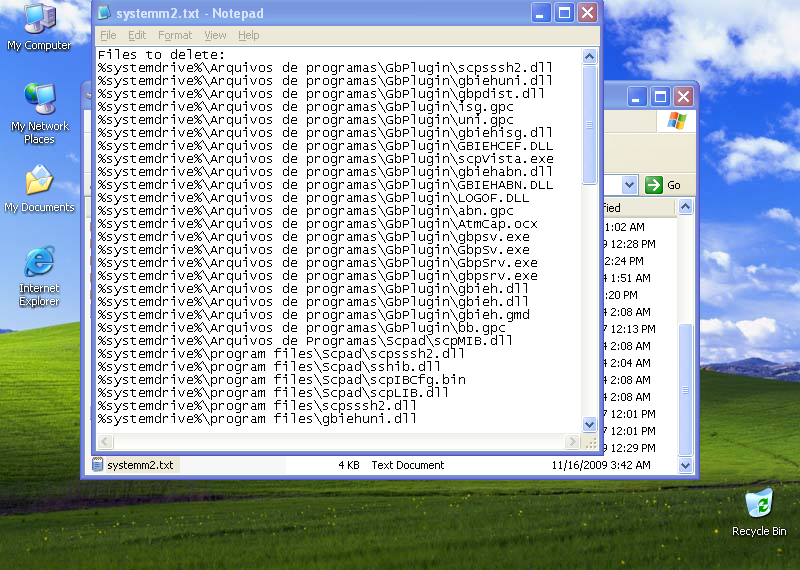Click the 12:28 PM timestamp row in Explorer
The image size is (800, 570).
point(631,244)
